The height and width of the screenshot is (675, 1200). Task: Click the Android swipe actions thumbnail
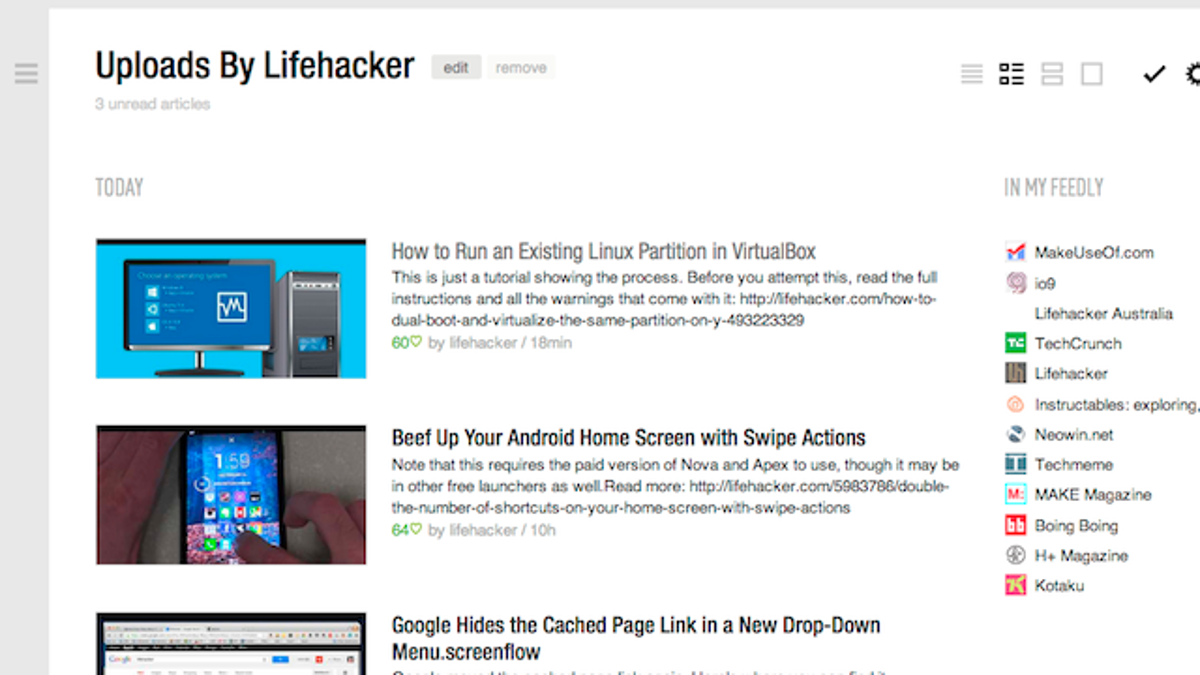click(x=231, y=495)
